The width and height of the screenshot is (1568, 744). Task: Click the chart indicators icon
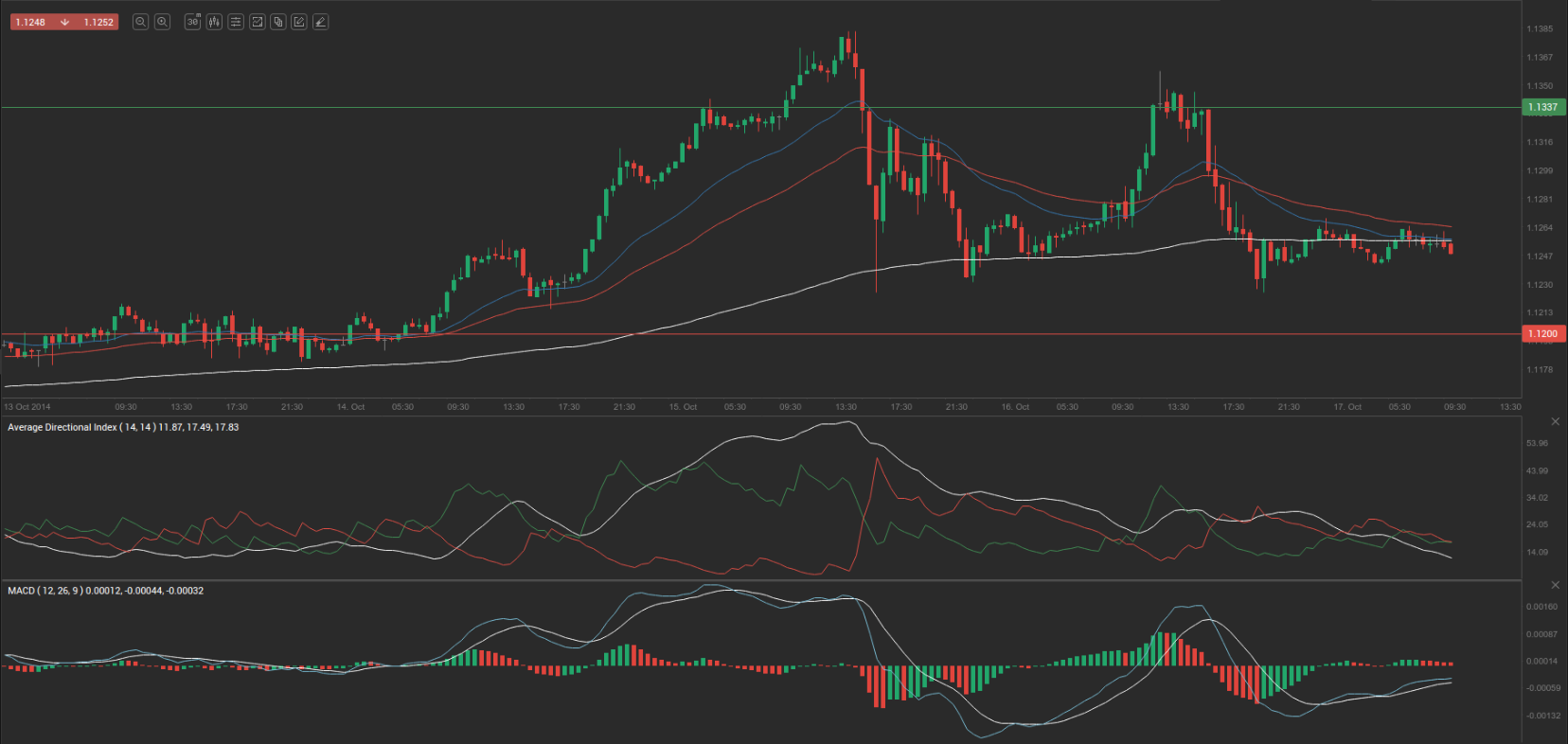tap(257, 22)
